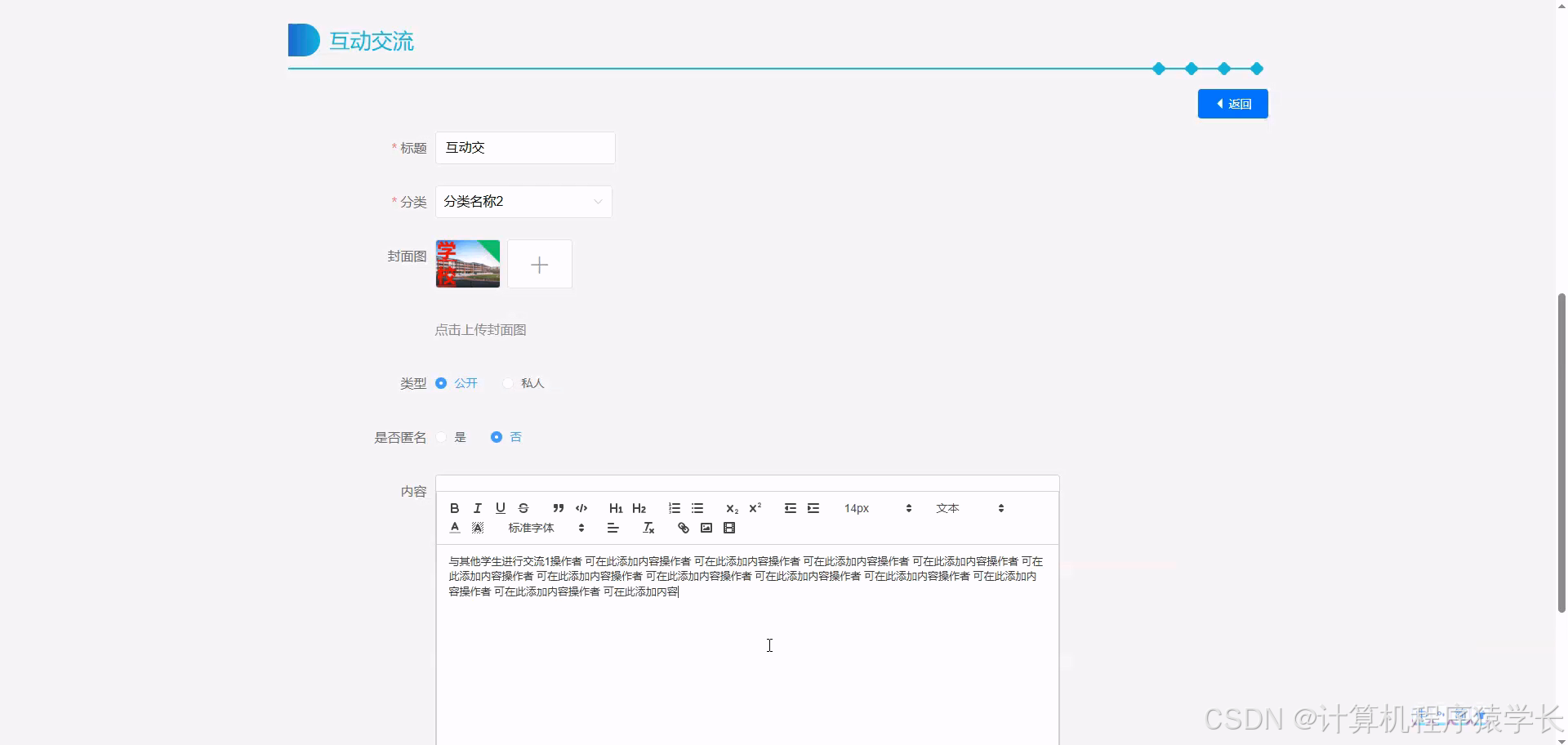Open the 分类名称2 category dropdown
The width and height of the screenshot is (1568, 745).
click(523, 202)
